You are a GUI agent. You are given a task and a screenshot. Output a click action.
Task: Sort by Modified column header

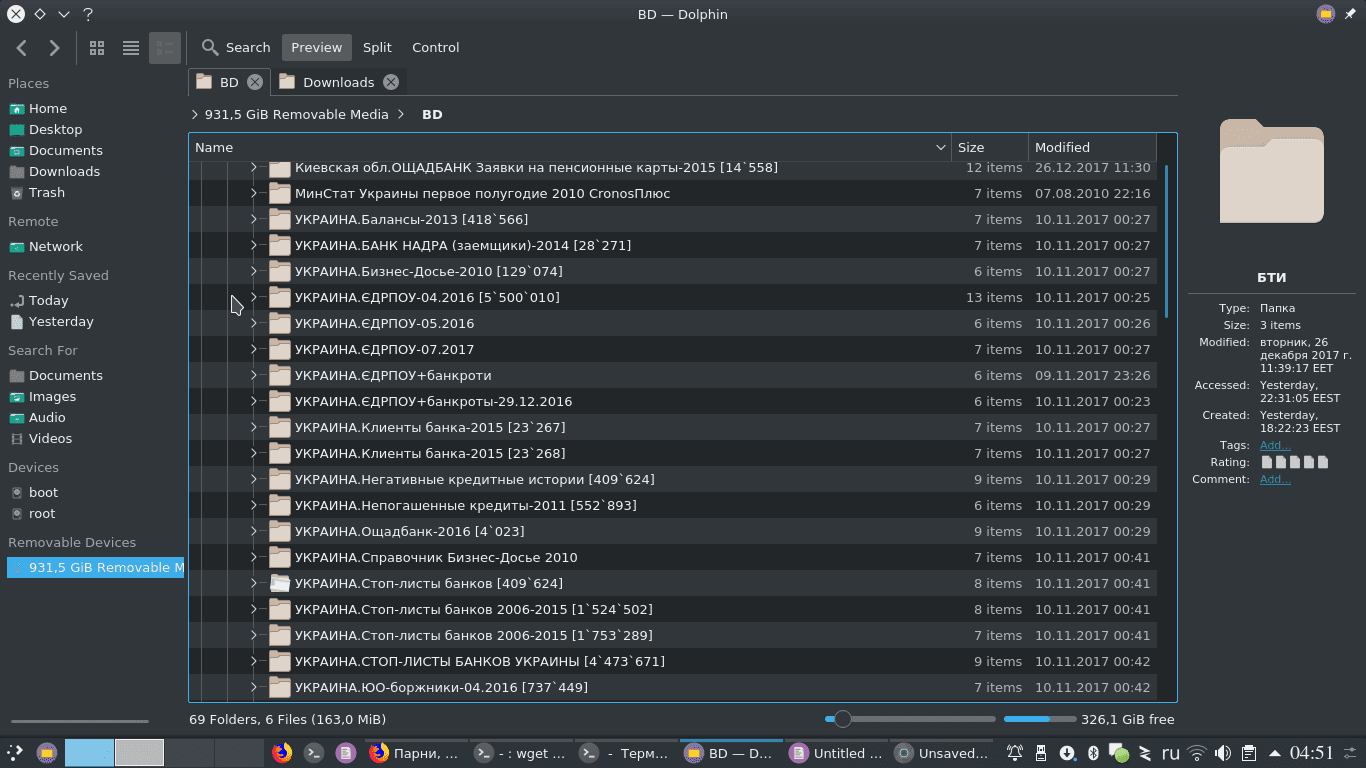point(1092,147)
